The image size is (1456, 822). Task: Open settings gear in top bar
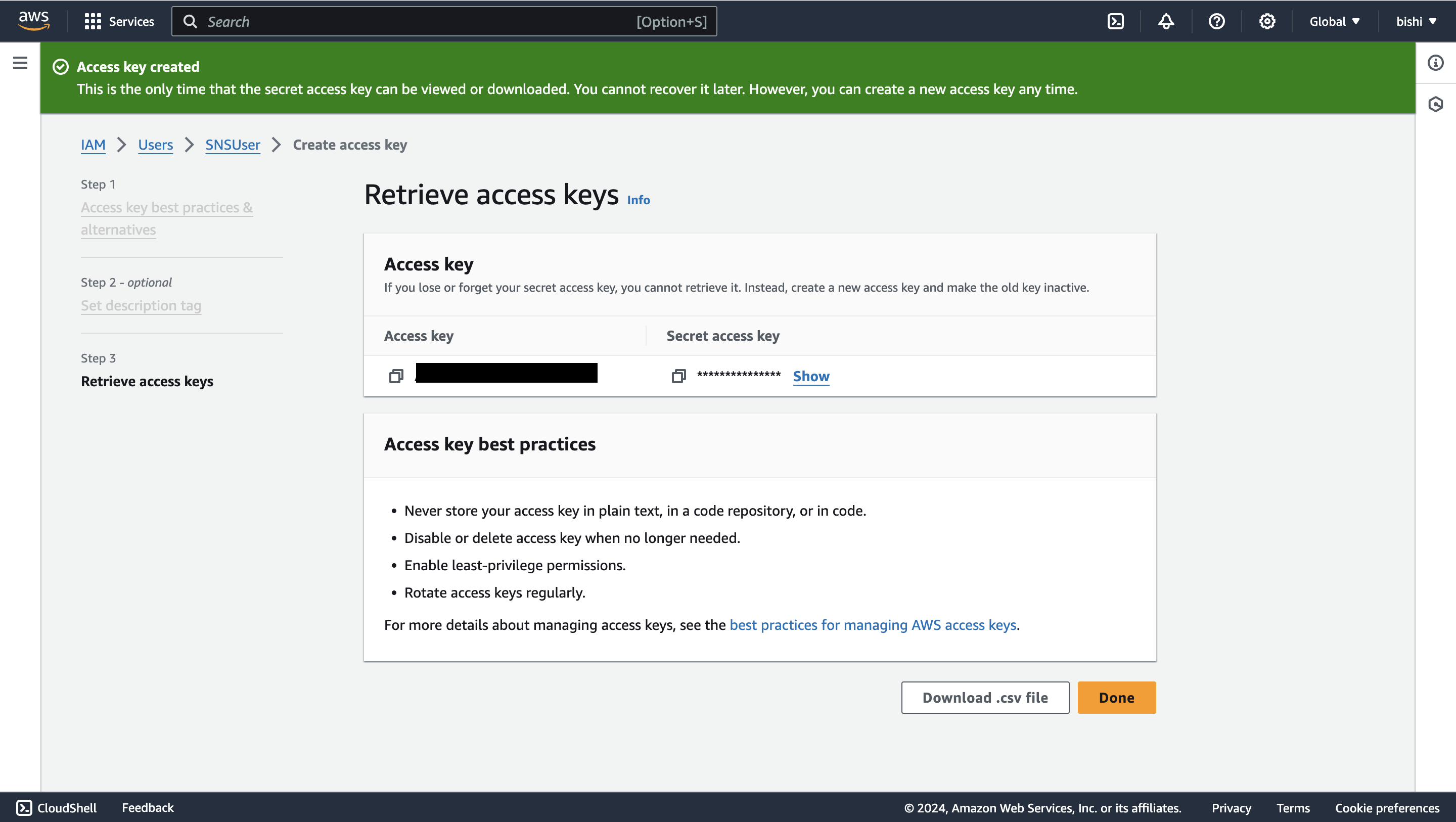tap(1266, 21)
